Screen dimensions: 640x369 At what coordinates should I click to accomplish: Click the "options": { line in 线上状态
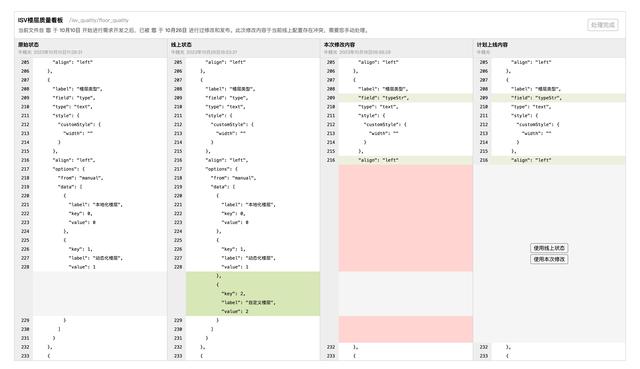click(x=221, y=169)
